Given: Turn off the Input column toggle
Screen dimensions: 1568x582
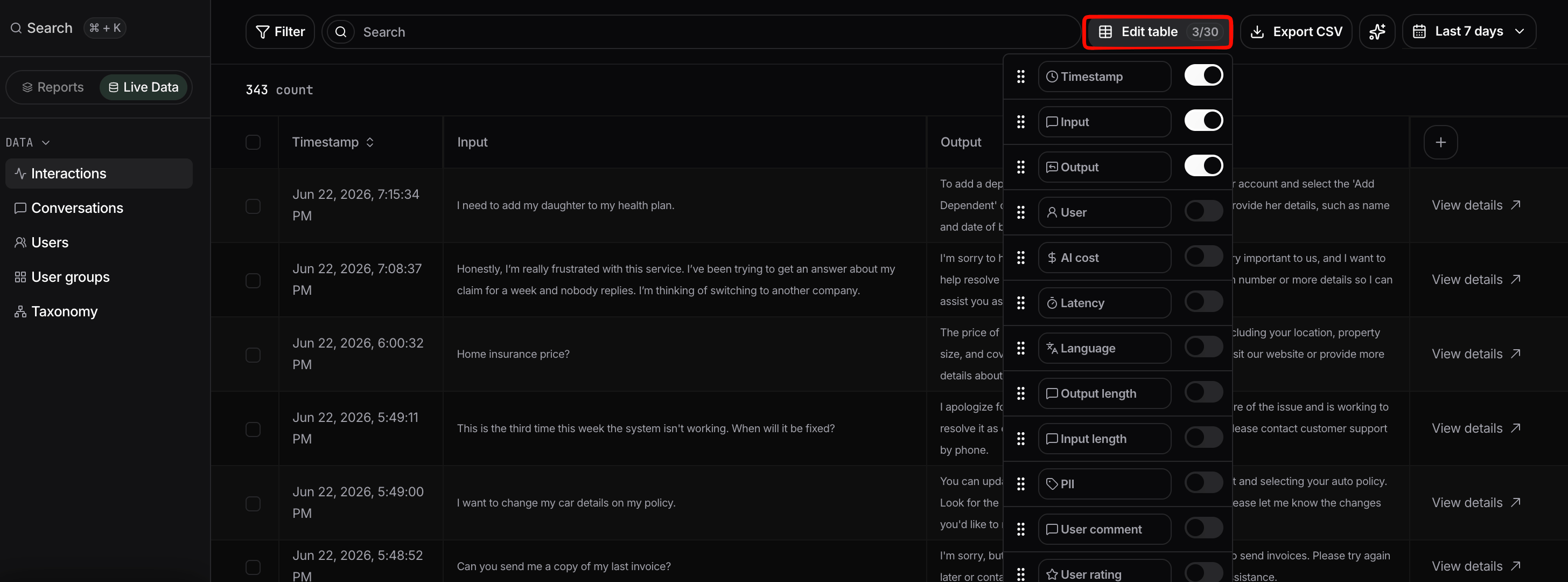Looking at the screenshot, I should (1203, 121).
